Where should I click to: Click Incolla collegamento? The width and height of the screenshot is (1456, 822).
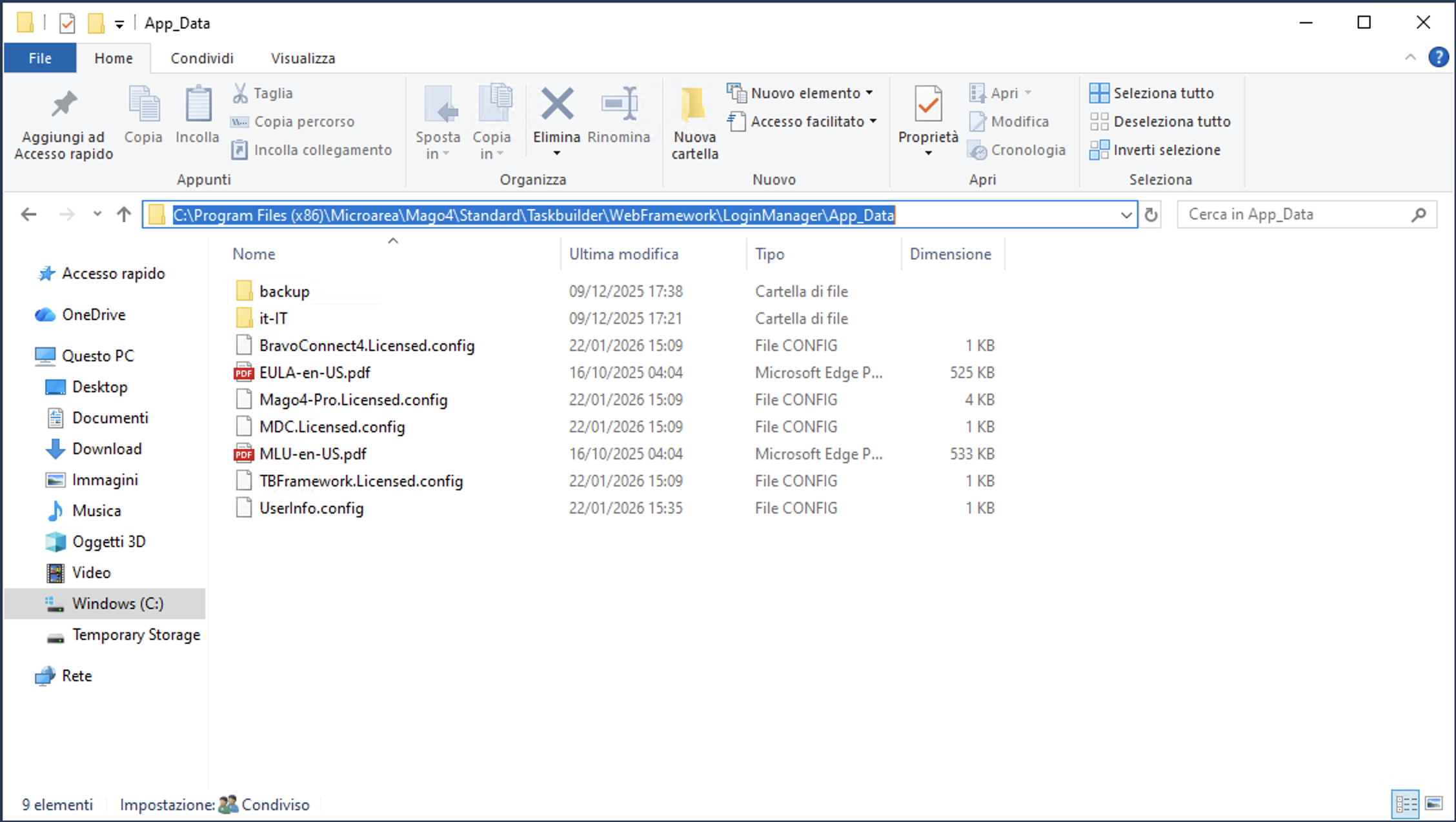[312, 150]
